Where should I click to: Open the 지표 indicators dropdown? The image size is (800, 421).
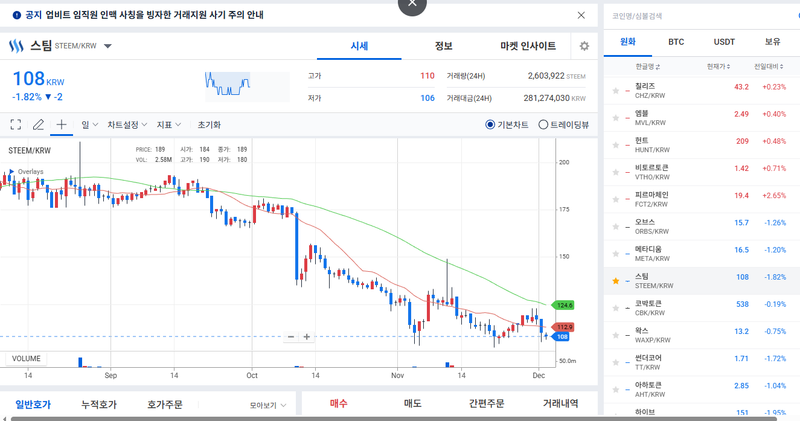(x=168, y=125)
